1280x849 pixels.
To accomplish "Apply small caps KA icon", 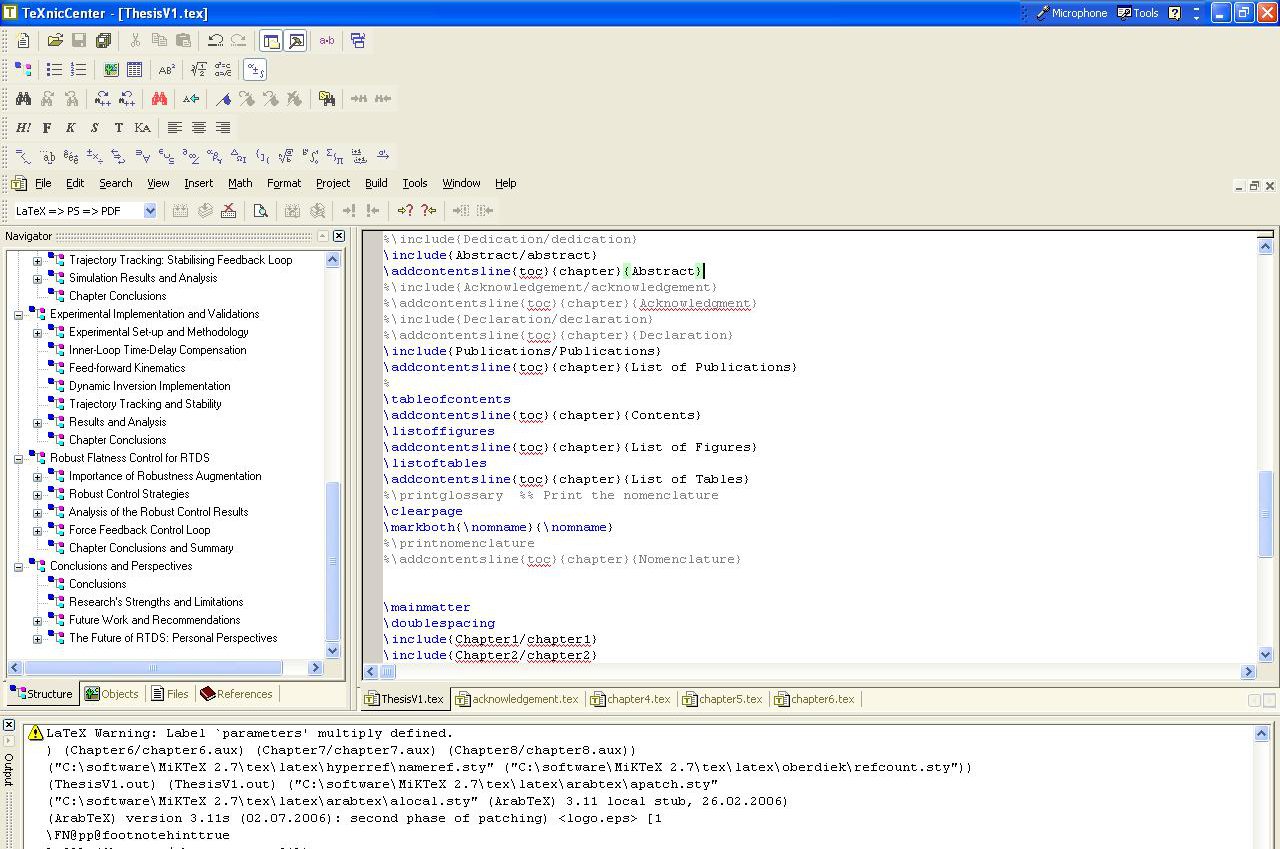I will (142, 128).
